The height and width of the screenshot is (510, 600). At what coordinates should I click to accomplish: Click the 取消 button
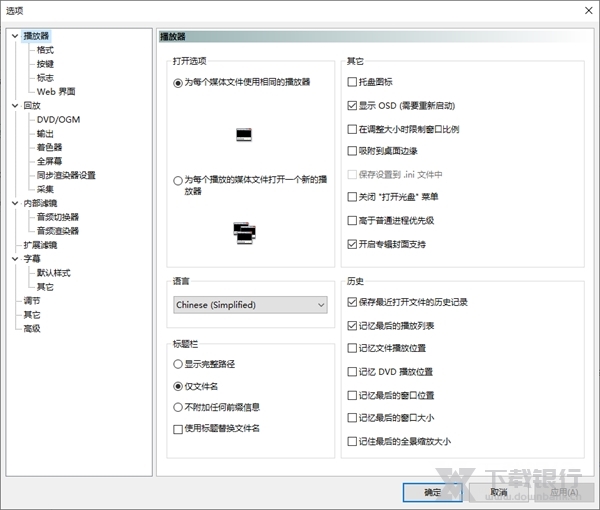click(499, 492)
